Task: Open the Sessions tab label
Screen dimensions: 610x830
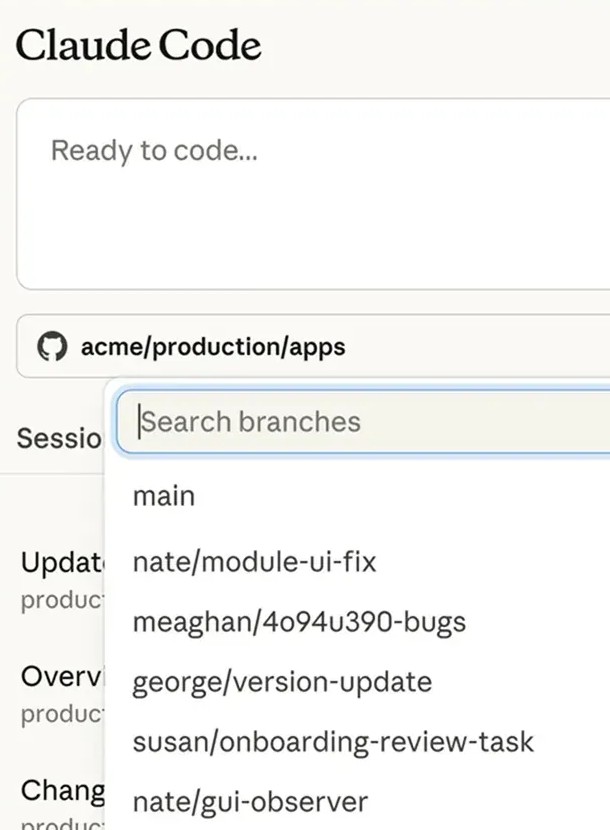Action: coord(59,438)
